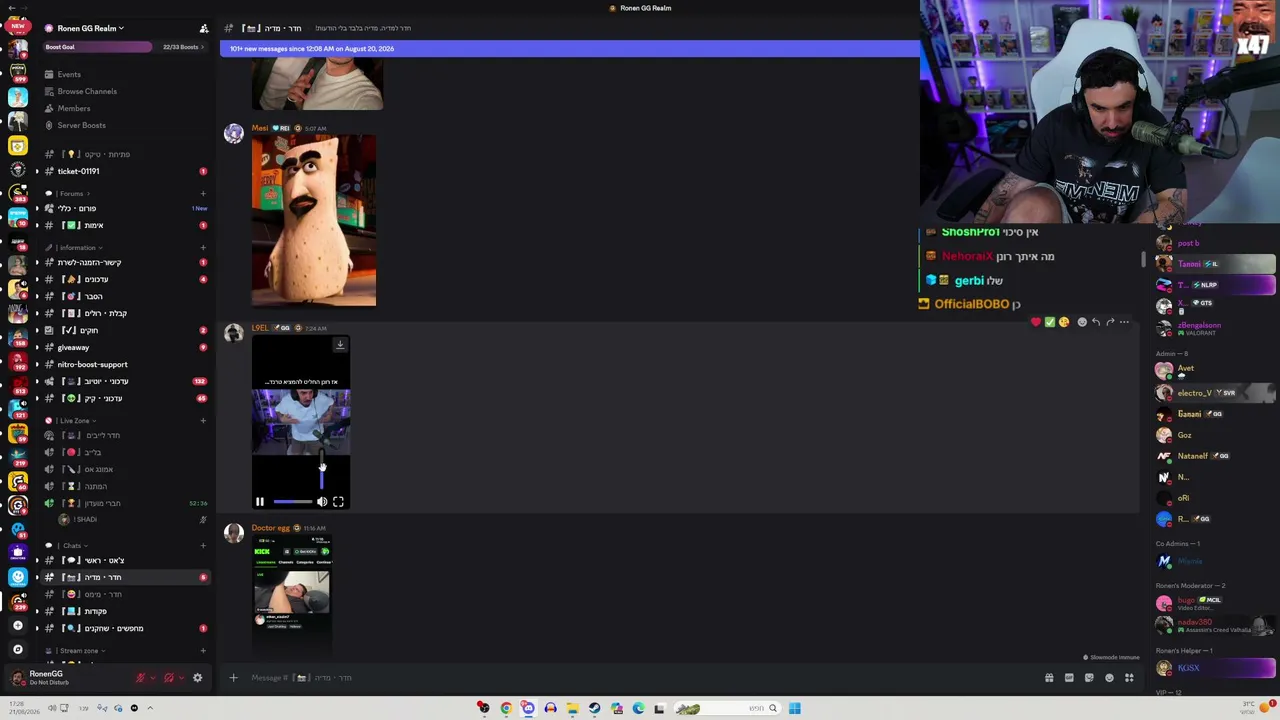Reply to L9EL's message

click(1096, 322)
